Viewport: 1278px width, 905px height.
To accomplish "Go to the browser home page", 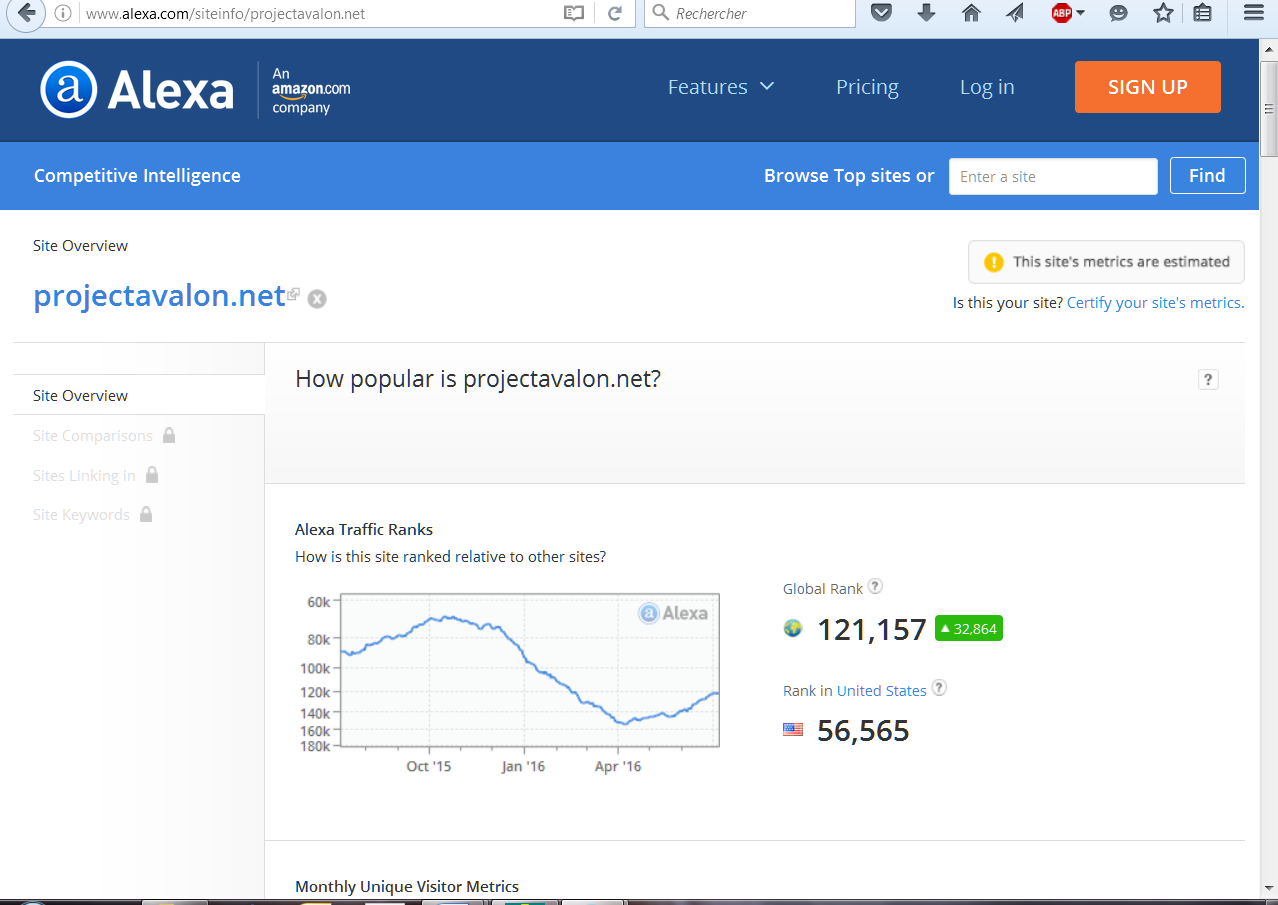I will tap(971, 13).
